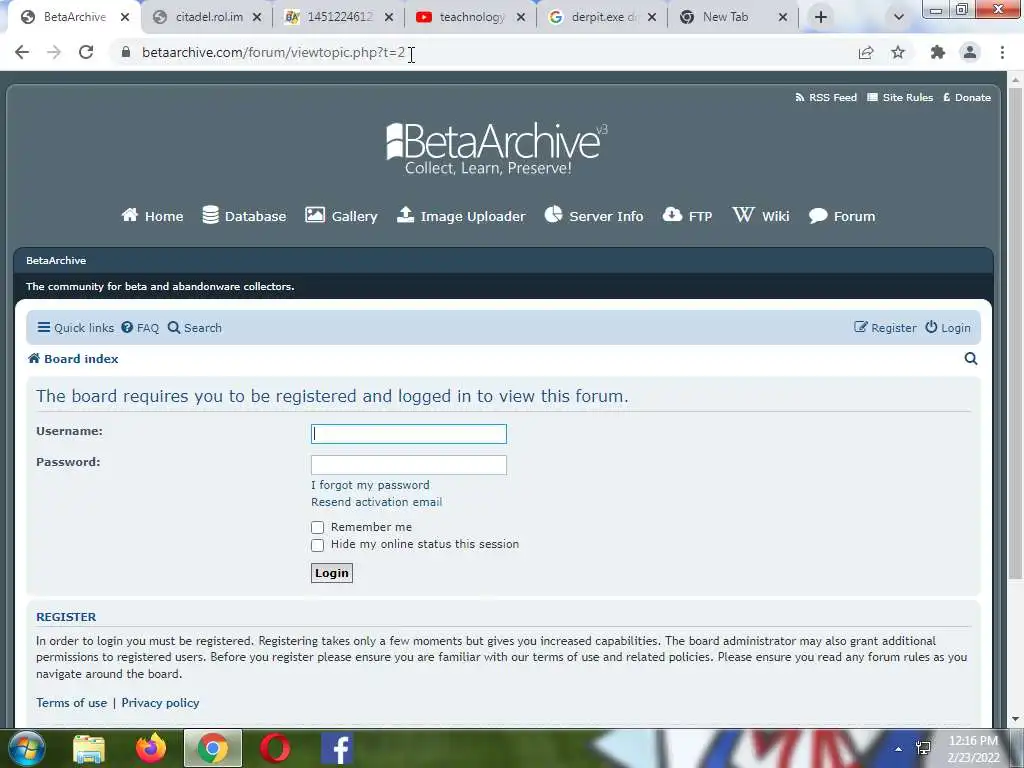This screenshot has width=1024, height=768.
Task: Check the 'Remember me' checkbox
Action: [x=317, y=527]
